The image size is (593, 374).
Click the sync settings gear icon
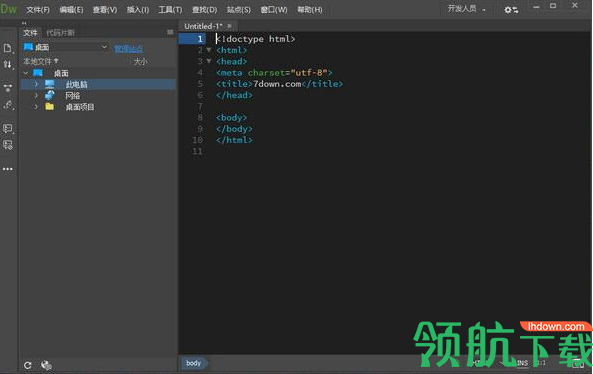511,10
